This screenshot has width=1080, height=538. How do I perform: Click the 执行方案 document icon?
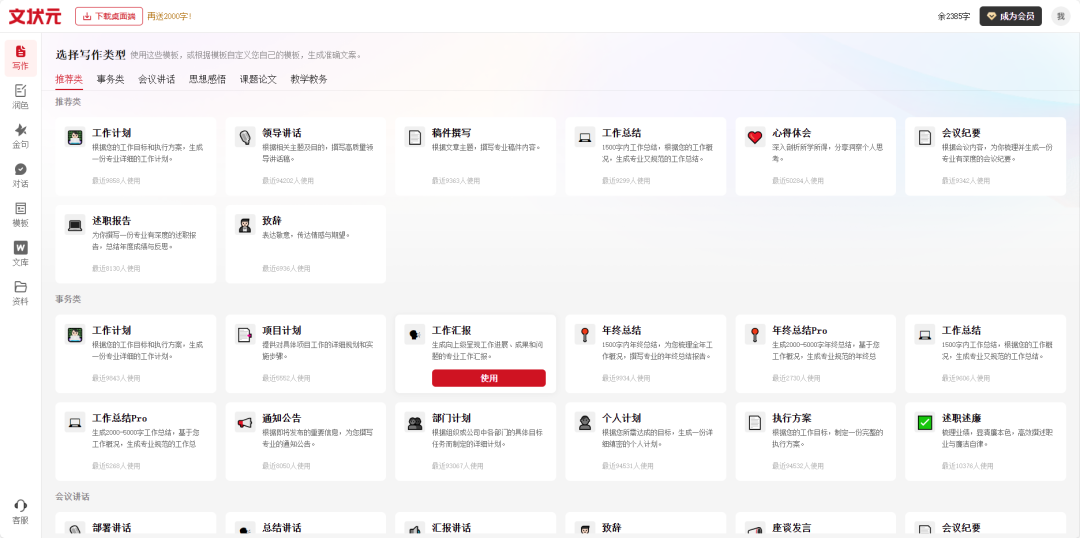[755, 422]
